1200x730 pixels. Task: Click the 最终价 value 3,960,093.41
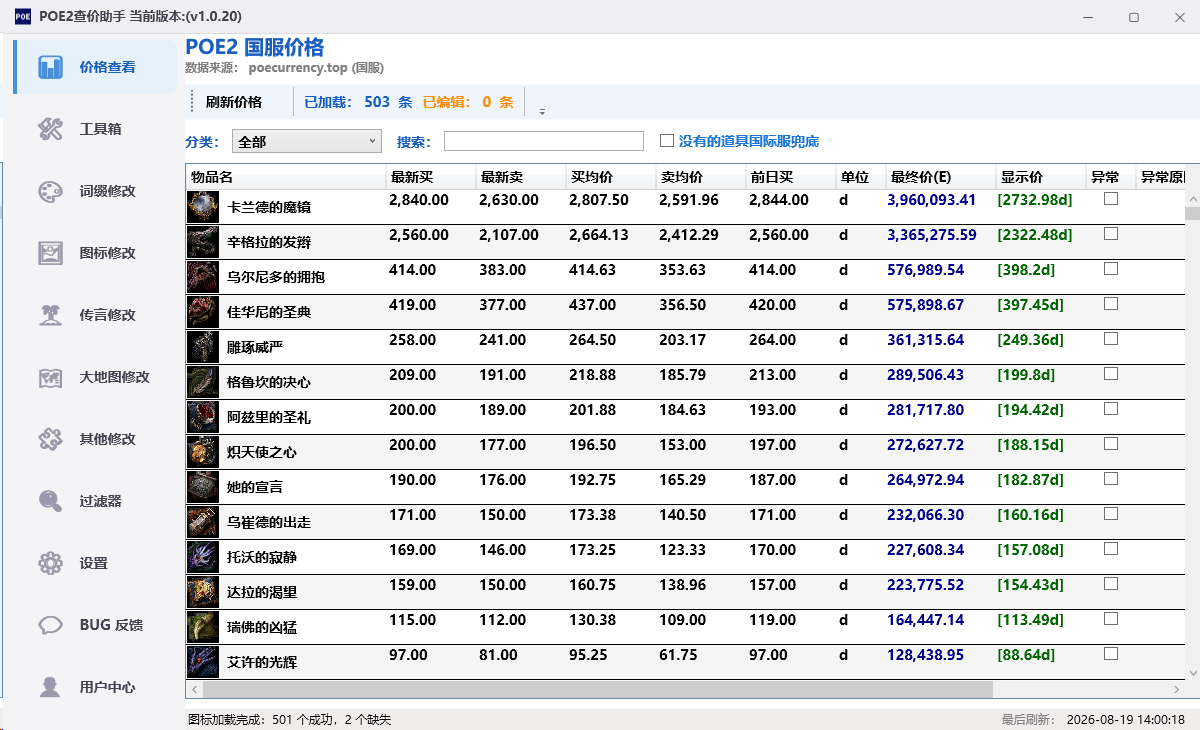(931, 200)
